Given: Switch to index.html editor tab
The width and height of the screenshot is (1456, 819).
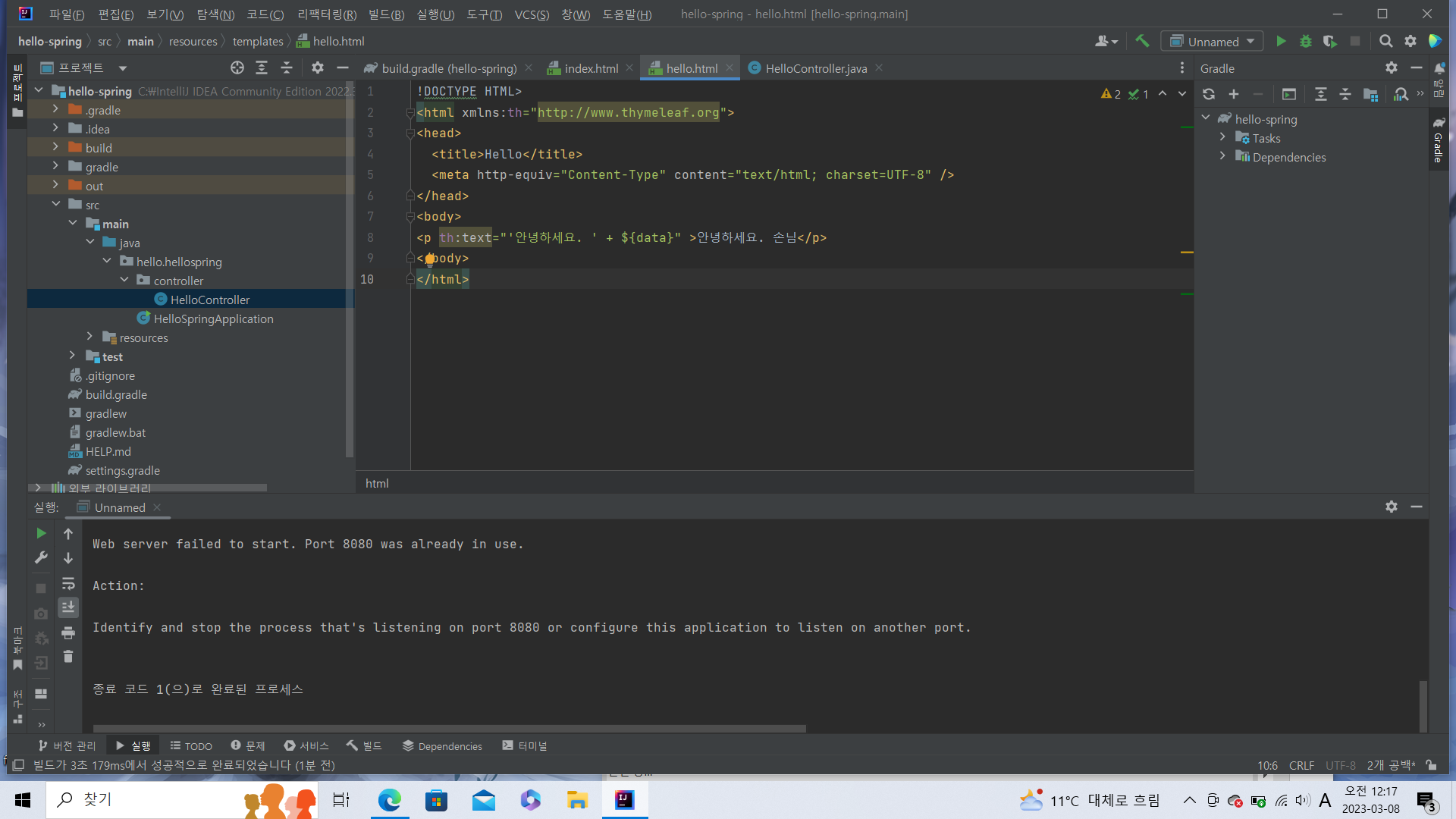Looking at the screenshot, I should tap(591, 68).
